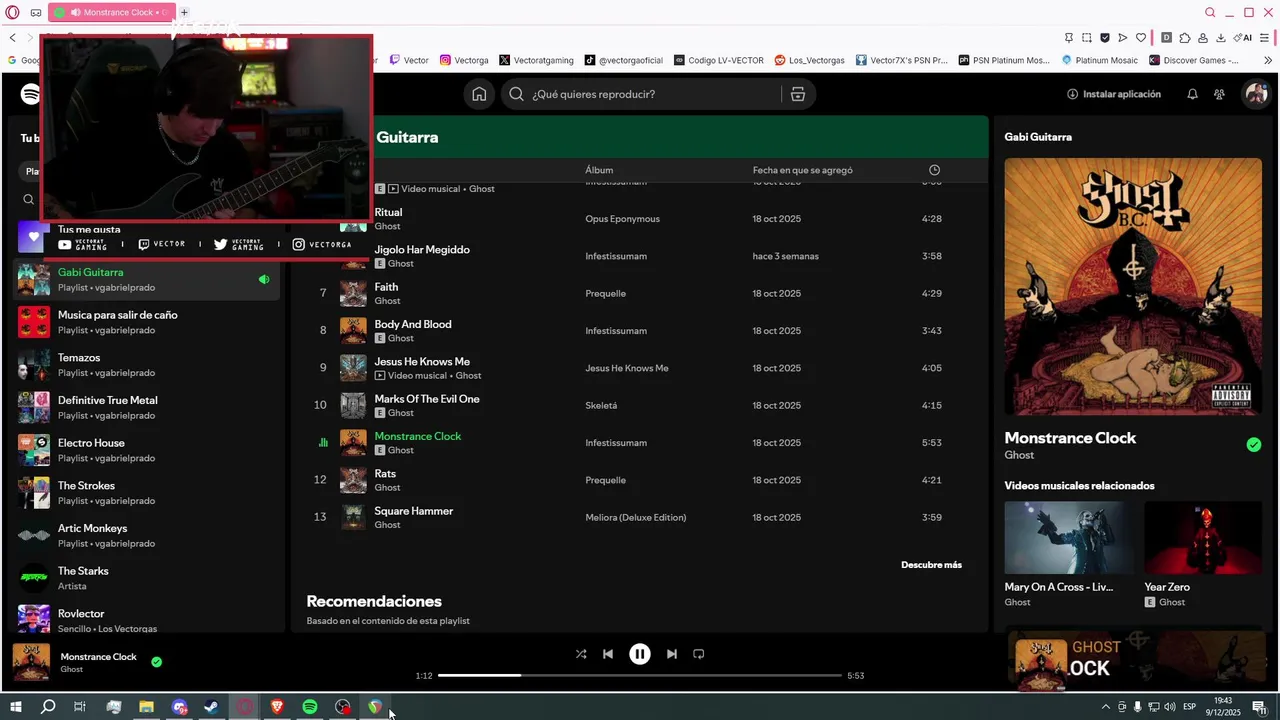Open The Strokes playlist

click(145, 493)
